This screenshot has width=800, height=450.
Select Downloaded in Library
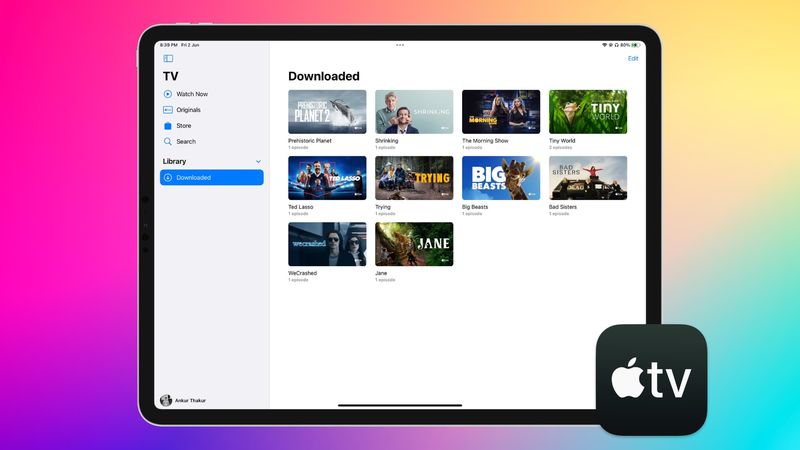click(212, 178)
